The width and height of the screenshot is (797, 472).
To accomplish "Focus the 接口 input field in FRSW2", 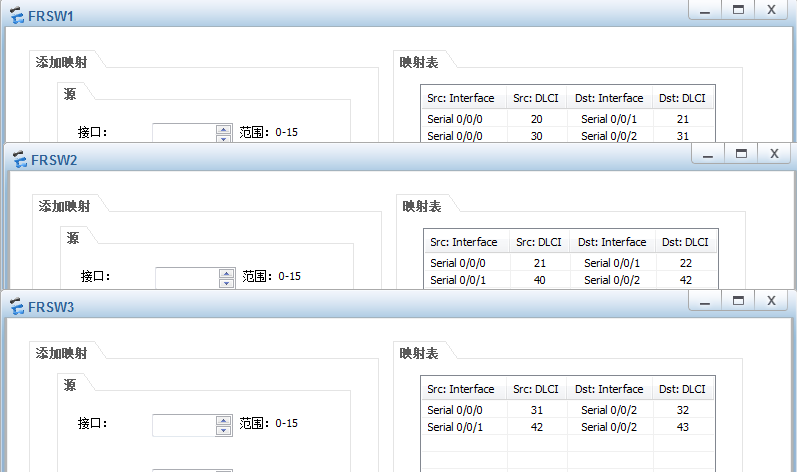I will (x=187, y=277).
